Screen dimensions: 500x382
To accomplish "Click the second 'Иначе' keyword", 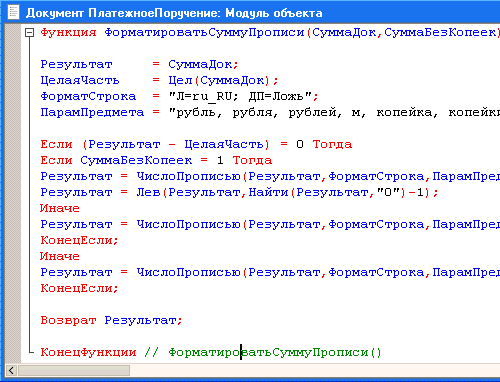I will pos(60,256).
